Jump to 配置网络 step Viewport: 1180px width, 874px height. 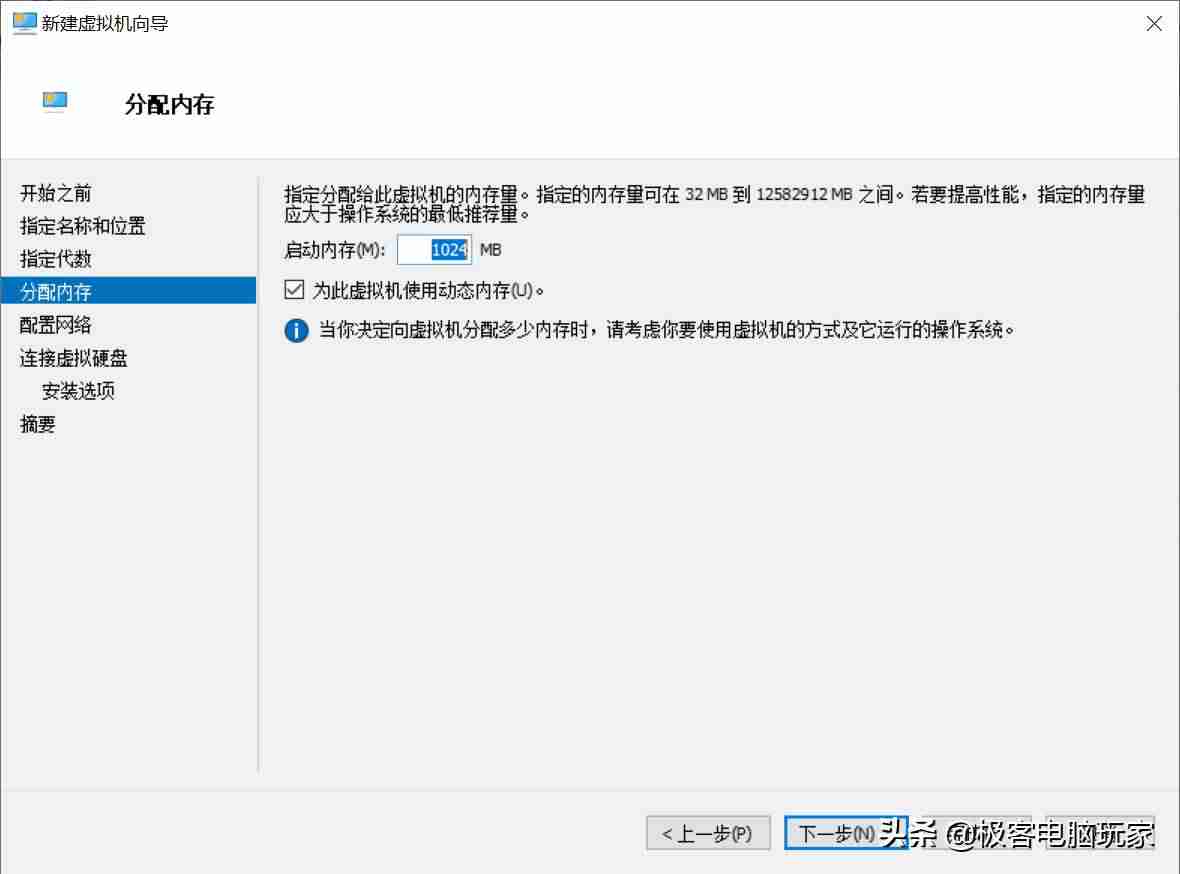[56, 324]
